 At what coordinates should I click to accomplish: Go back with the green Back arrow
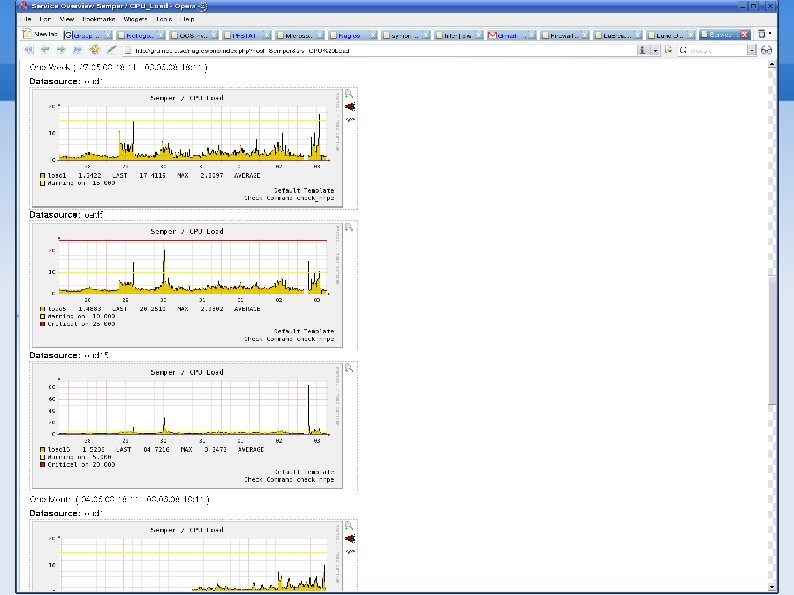tap(45, 50)
